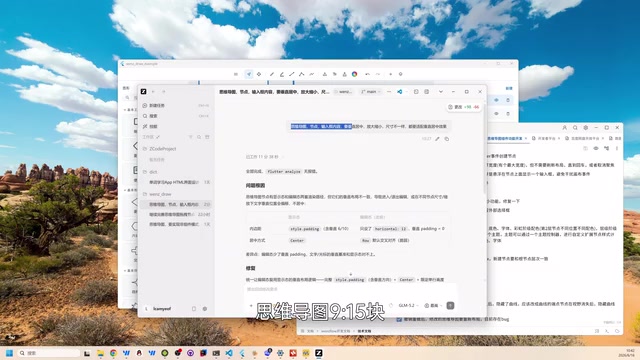Open Chrome from the taskbar
Screen dimensions: 640x360
coord(113,353)
